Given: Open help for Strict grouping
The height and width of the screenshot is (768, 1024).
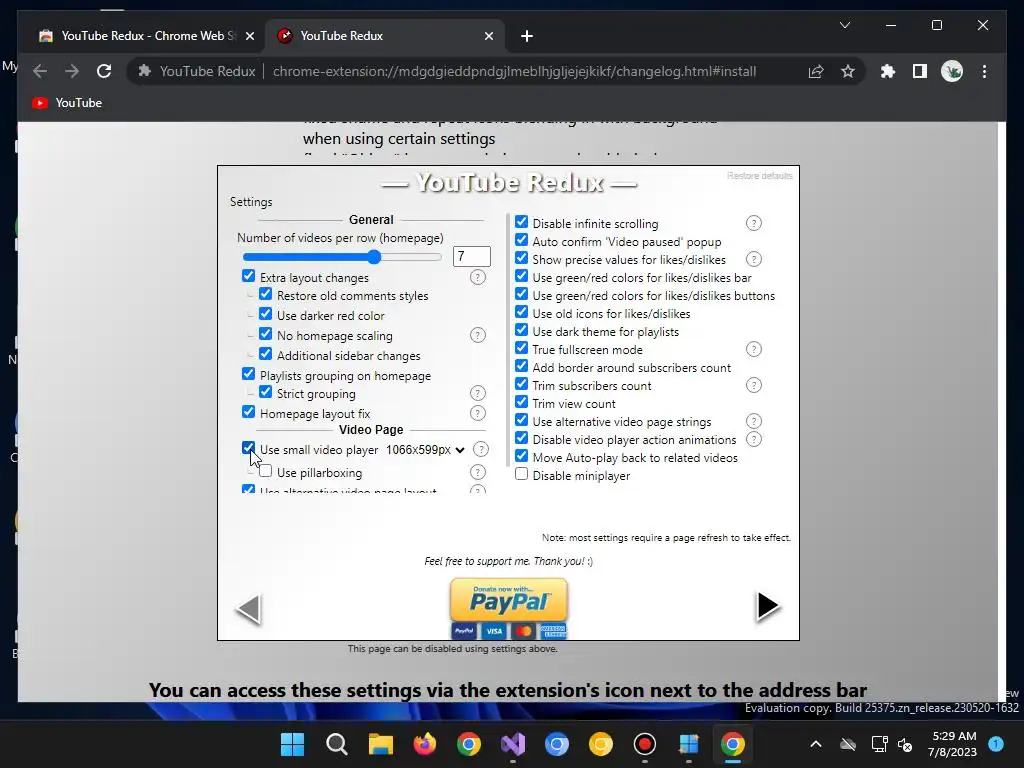Looking at the screenshot, I should (478, 393).
